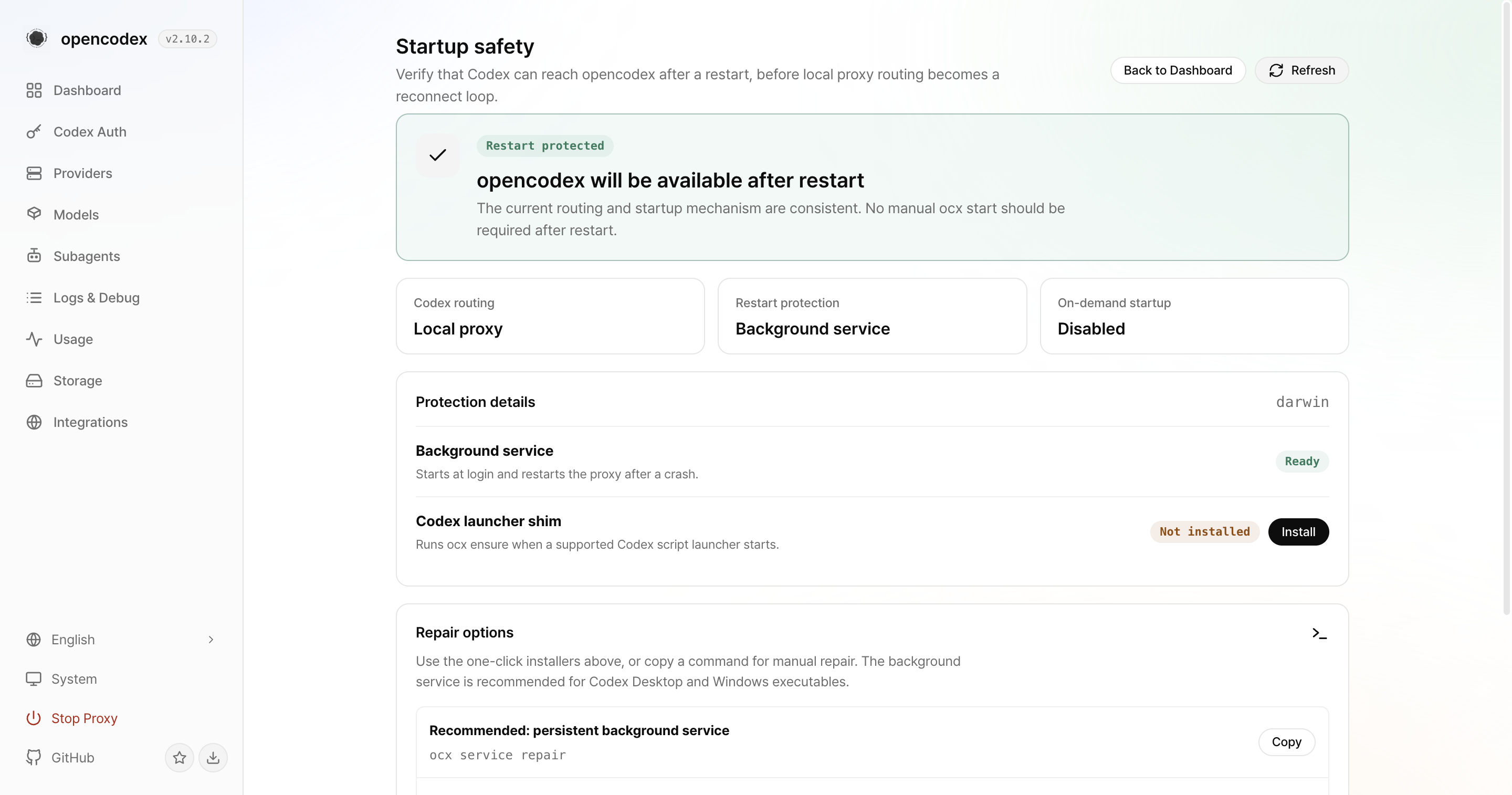Stop the proxy
1512x795 pixels.
pyautogui.click(x=121, y=718)
